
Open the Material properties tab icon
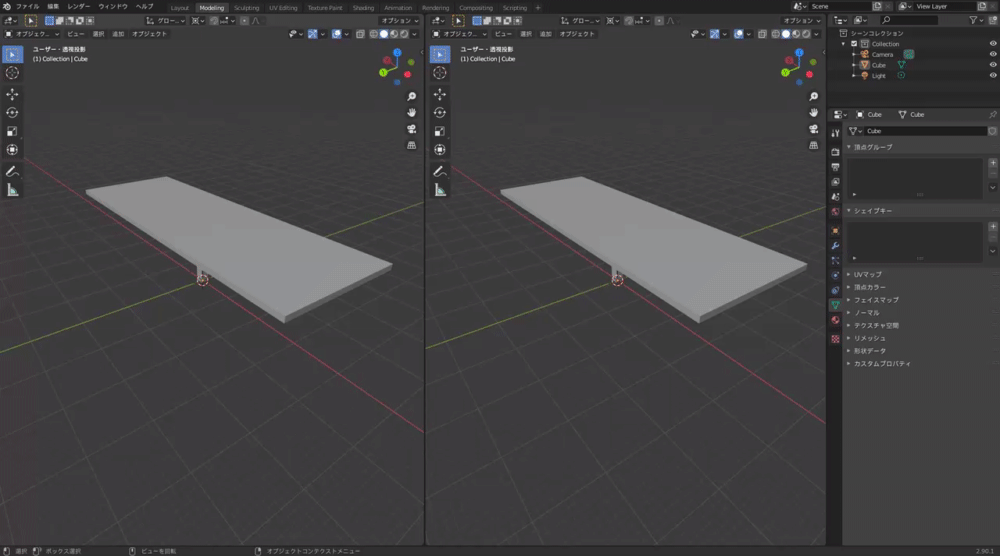click(x=835, y=320)
